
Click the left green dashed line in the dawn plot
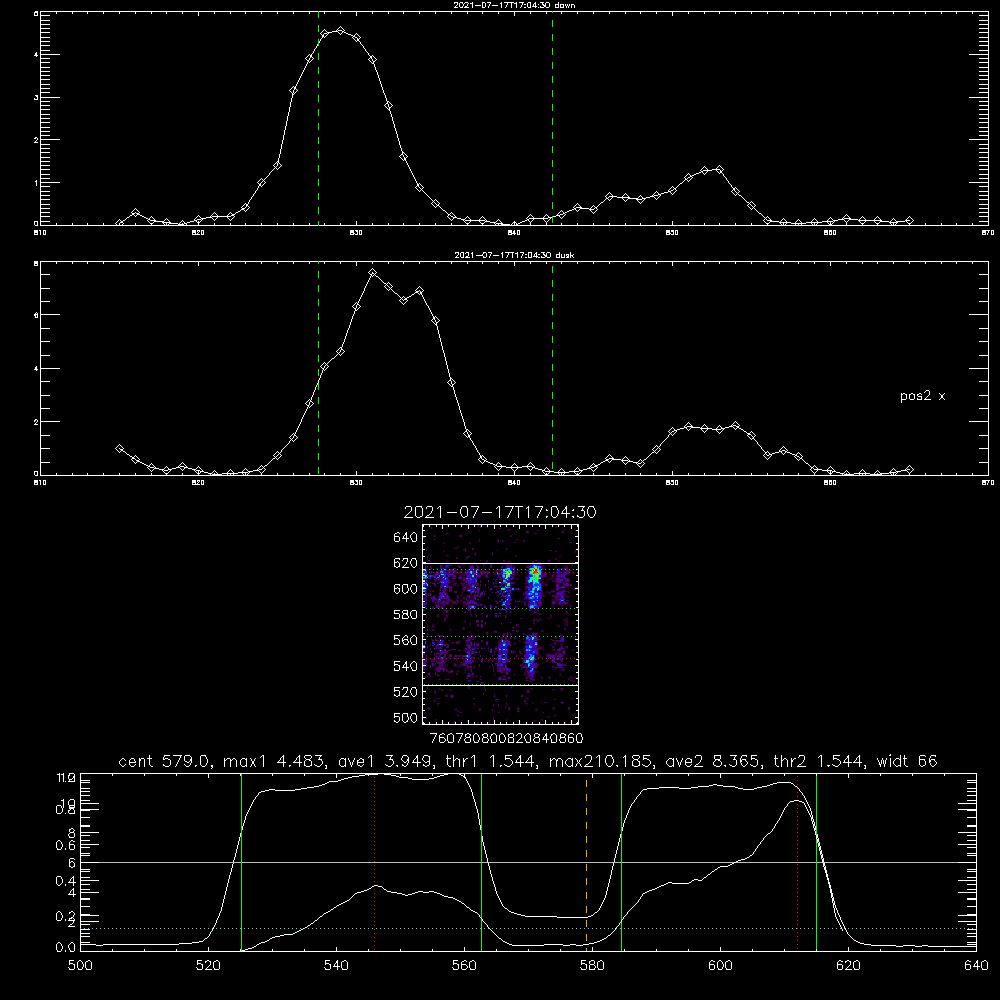point(318,118)
